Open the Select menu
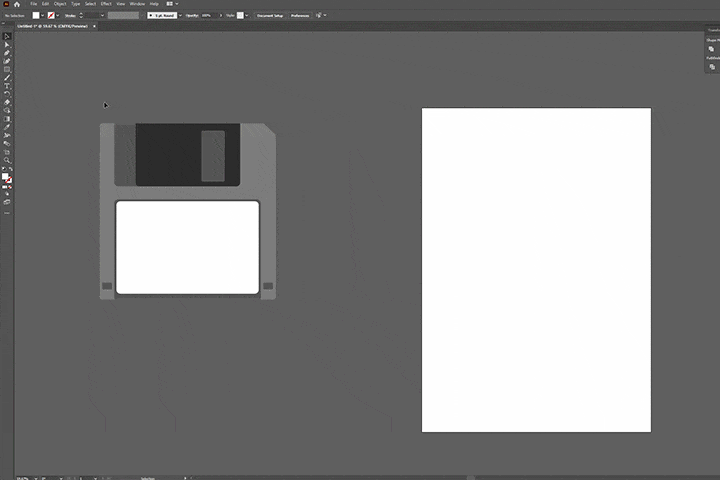This screenshot has width=720, height=480. (x=90, y=4)
